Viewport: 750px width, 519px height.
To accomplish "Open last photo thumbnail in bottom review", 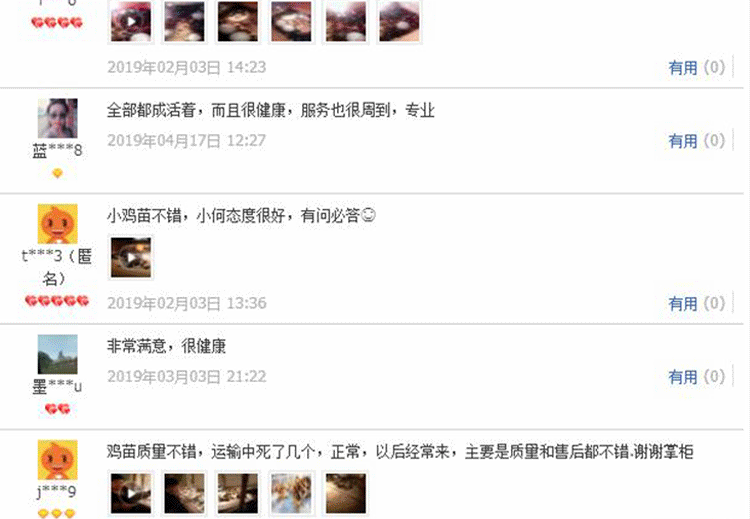I will [346, 494].
